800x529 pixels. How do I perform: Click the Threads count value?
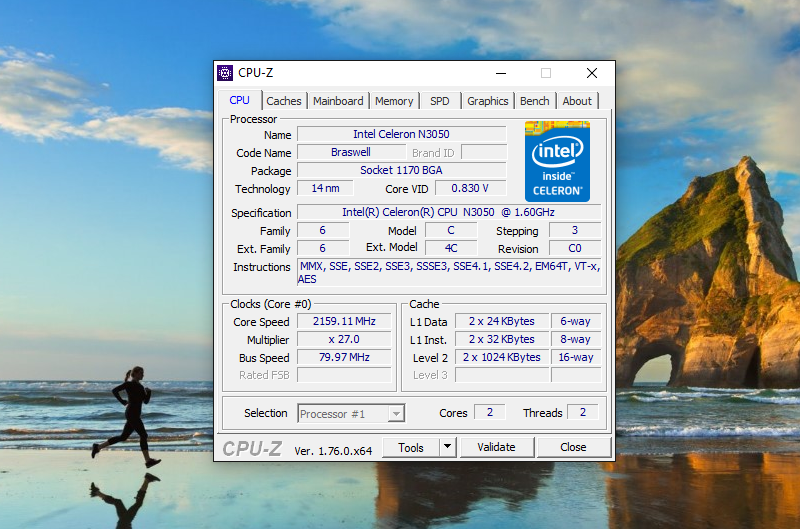click(583, 412)
